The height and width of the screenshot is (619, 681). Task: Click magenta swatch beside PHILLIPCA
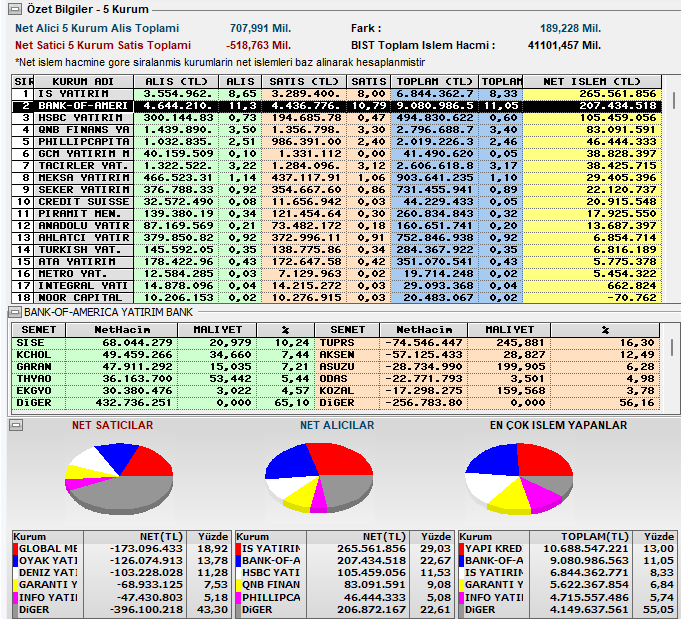point(239,598)
